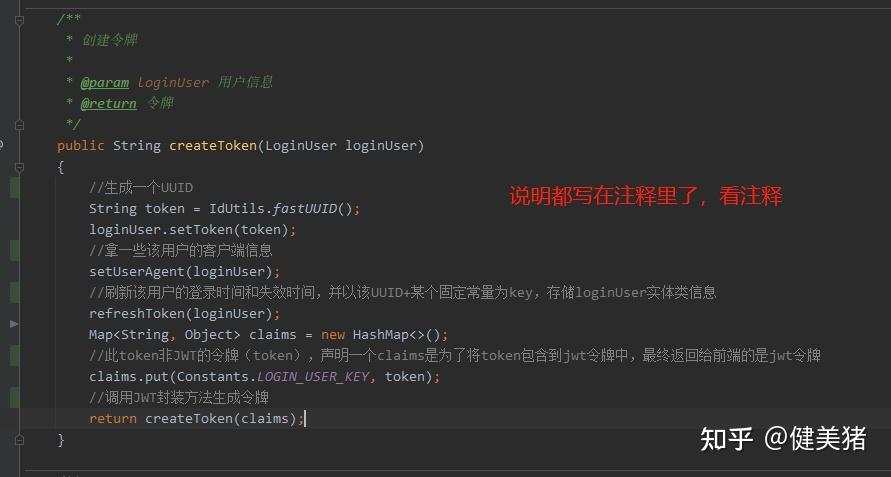Click the "用户信息" text in the Javadoc
Viewport: 891px width, 477px height.
point(245,82)
